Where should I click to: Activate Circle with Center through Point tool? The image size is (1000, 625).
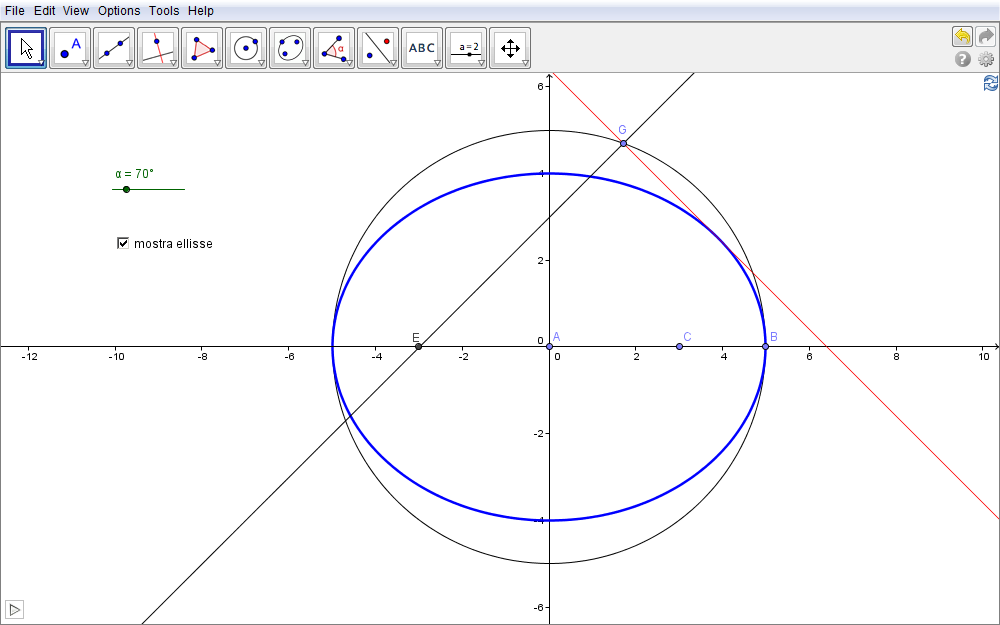pos(246,48)
